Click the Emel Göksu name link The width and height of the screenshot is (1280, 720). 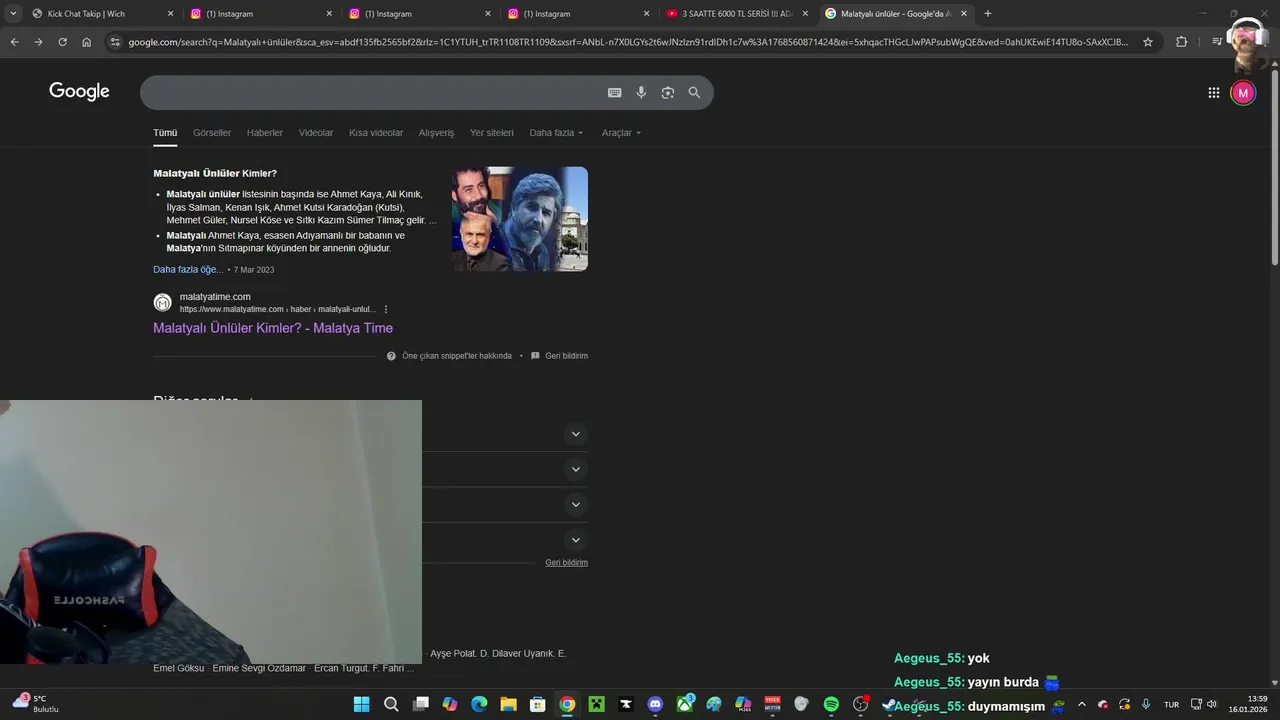point(178,668)
